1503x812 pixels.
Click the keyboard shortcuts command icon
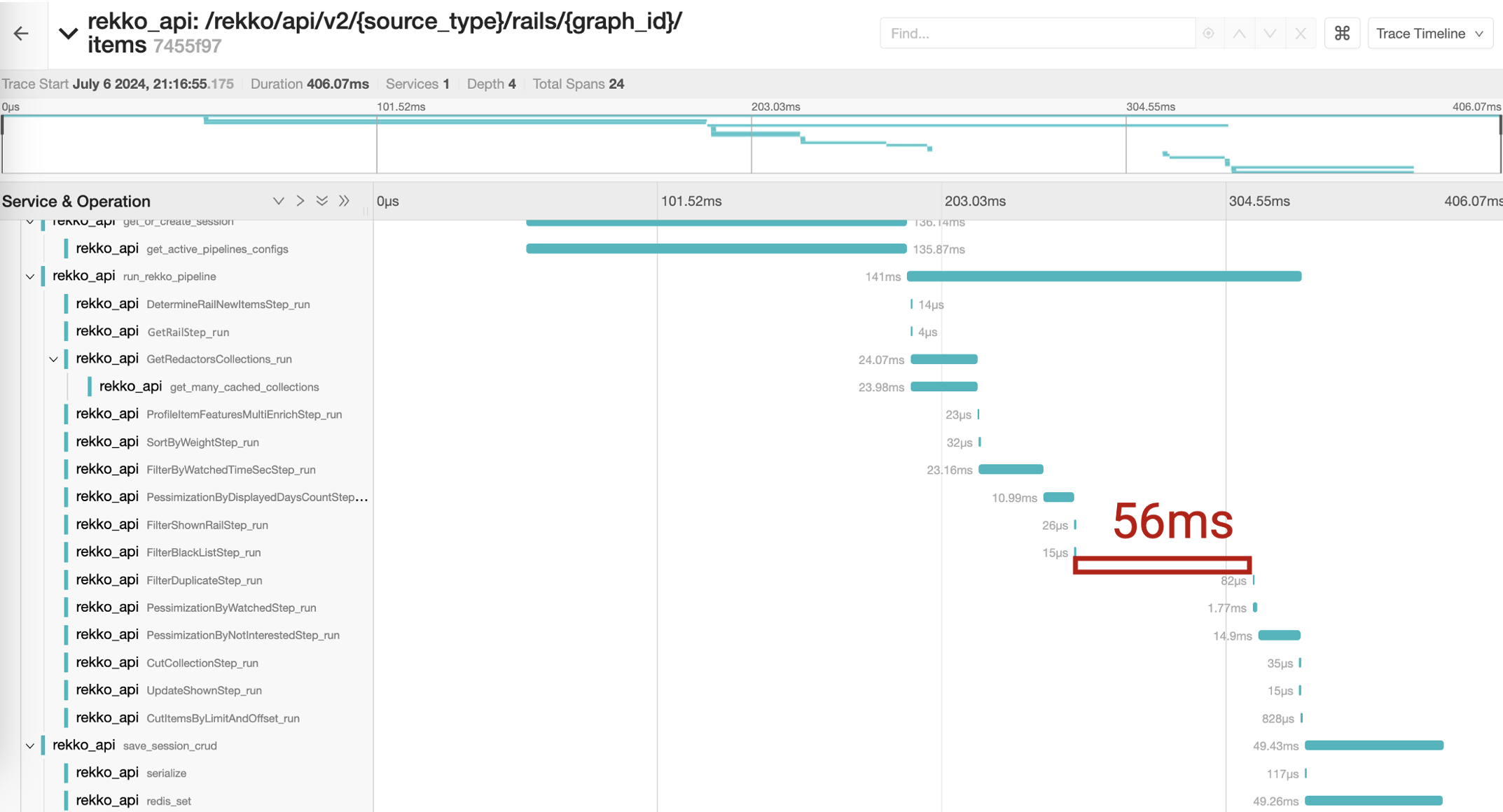click(x=1342, y=33)
